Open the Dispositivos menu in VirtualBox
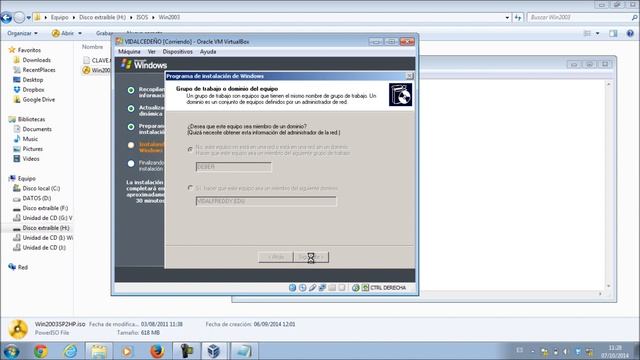Screen dimensions: 640x360 tap(178, 52)
